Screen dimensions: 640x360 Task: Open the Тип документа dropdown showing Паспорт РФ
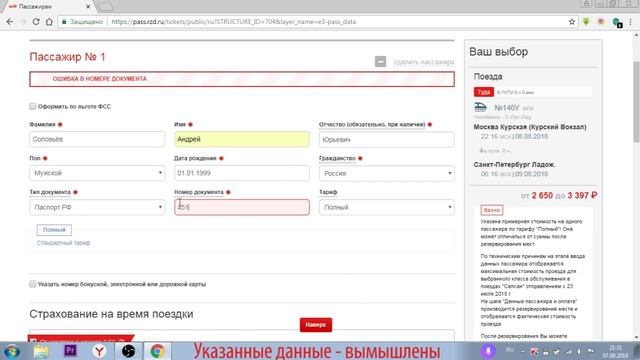coord(97,207)
